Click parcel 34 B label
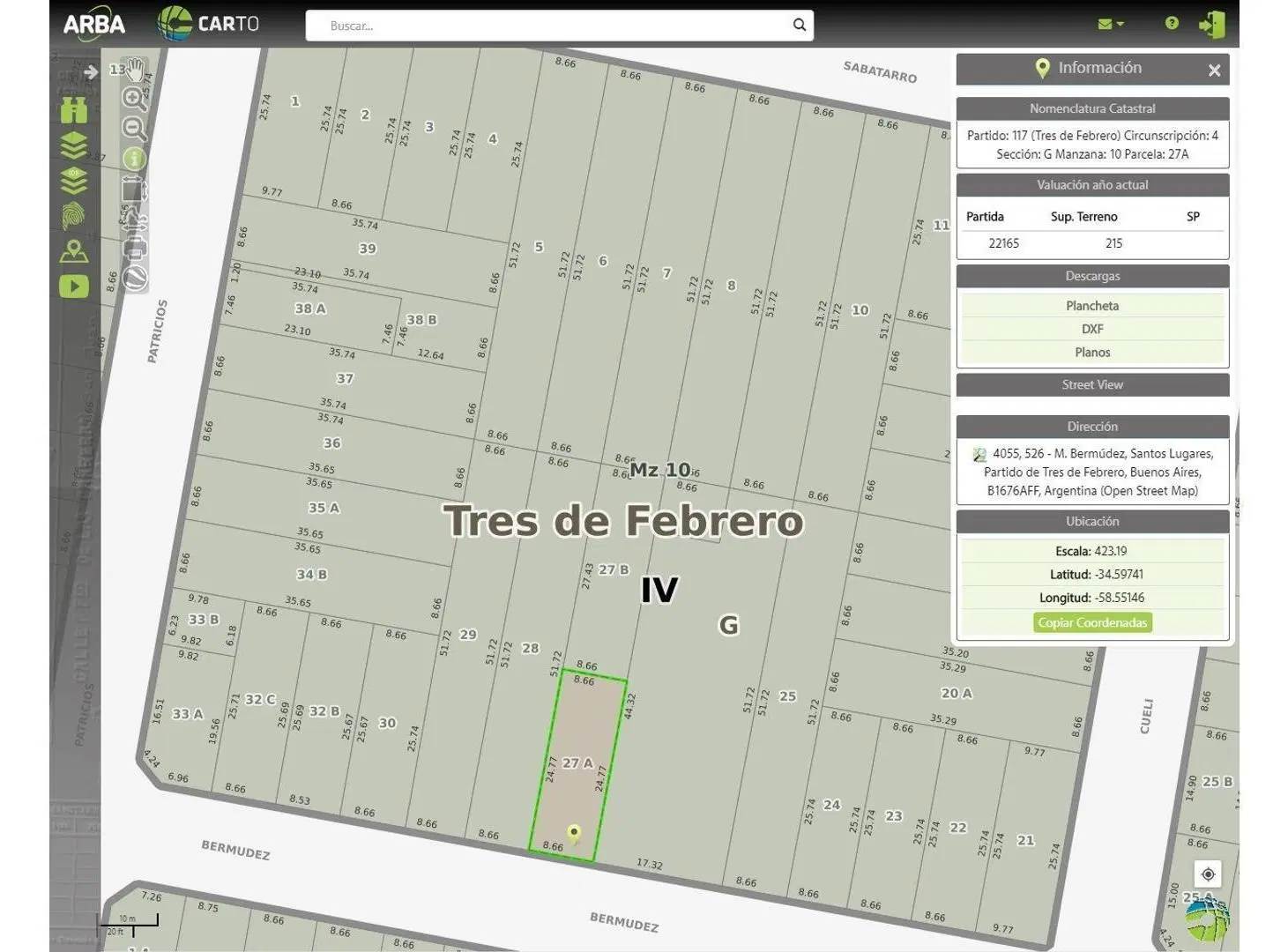 (x=311, y=575)
